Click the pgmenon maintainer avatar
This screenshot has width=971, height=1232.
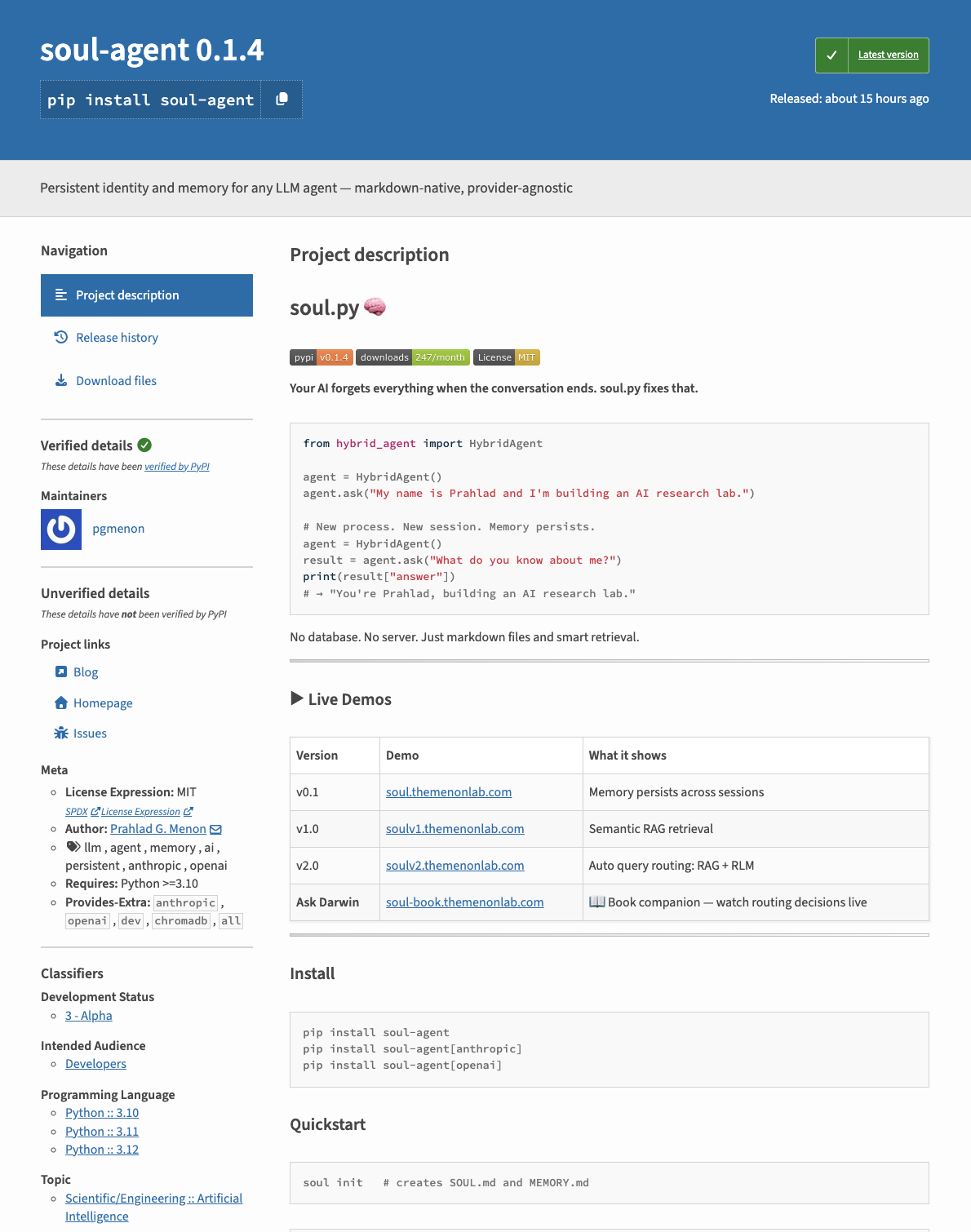61,530
